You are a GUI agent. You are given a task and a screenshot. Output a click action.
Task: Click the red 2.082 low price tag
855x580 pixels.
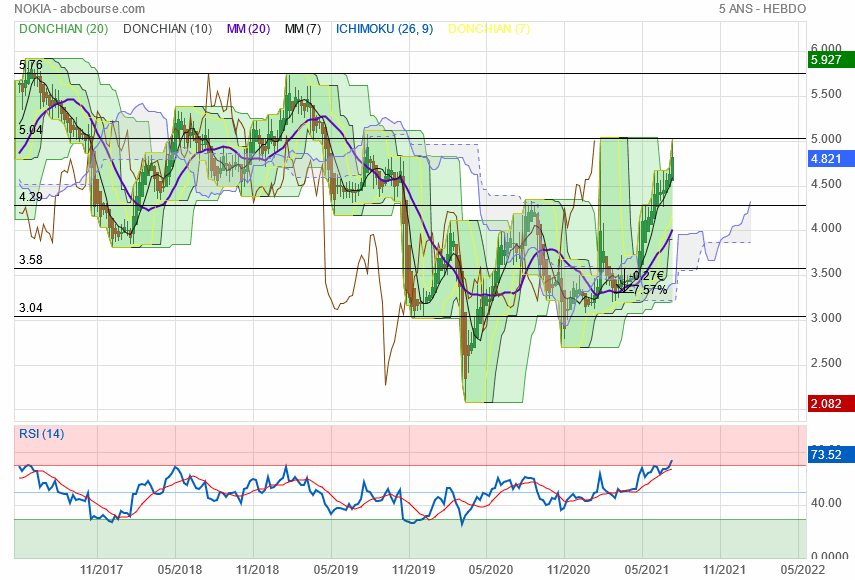coord(830,403)
